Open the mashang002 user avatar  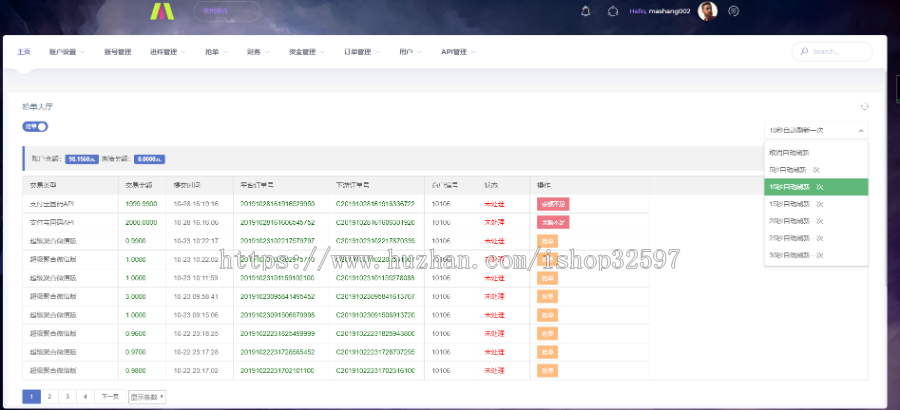click(707, 11)
